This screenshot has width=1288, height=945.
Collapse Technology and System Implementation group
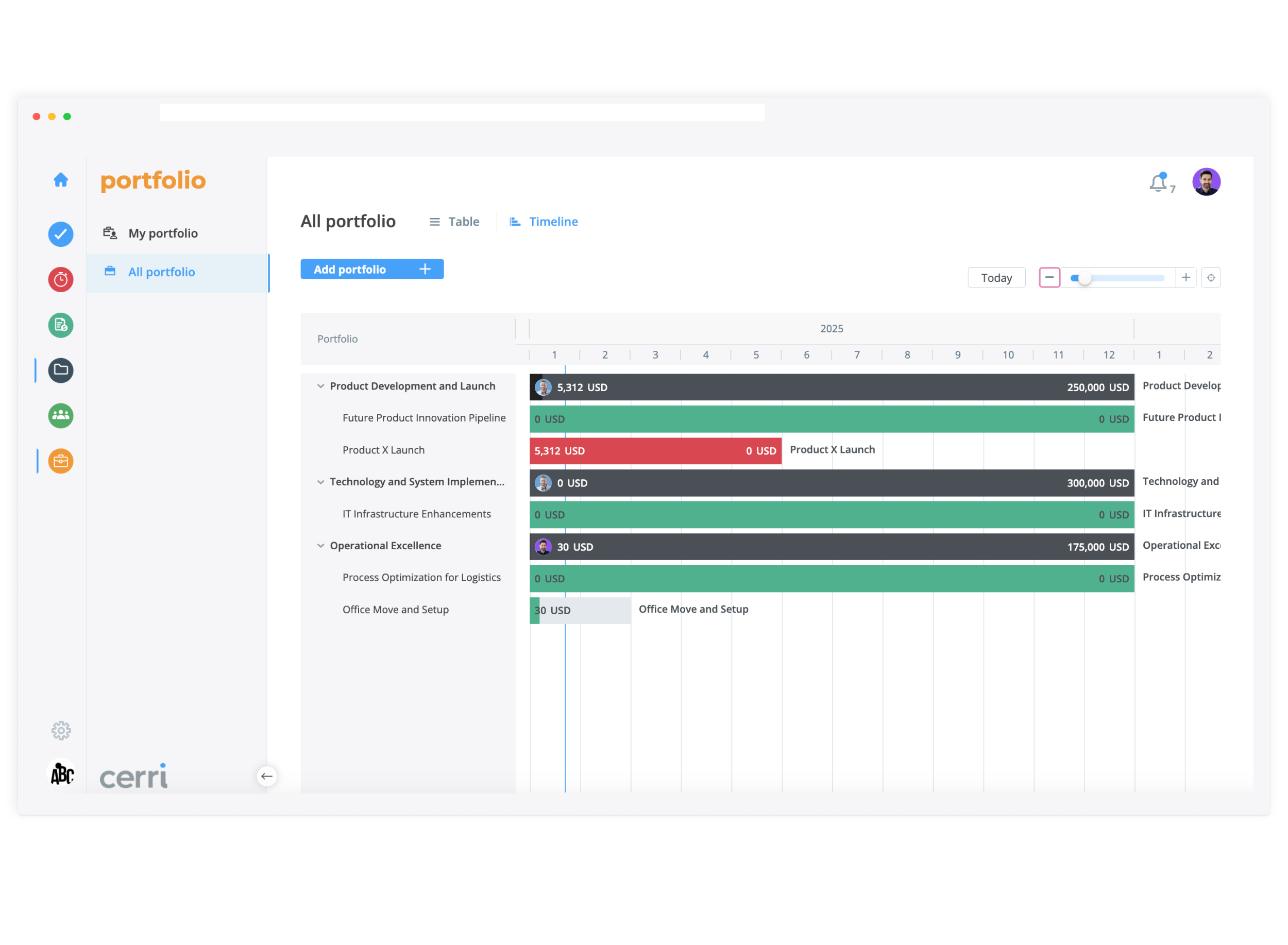pos(321,482)
